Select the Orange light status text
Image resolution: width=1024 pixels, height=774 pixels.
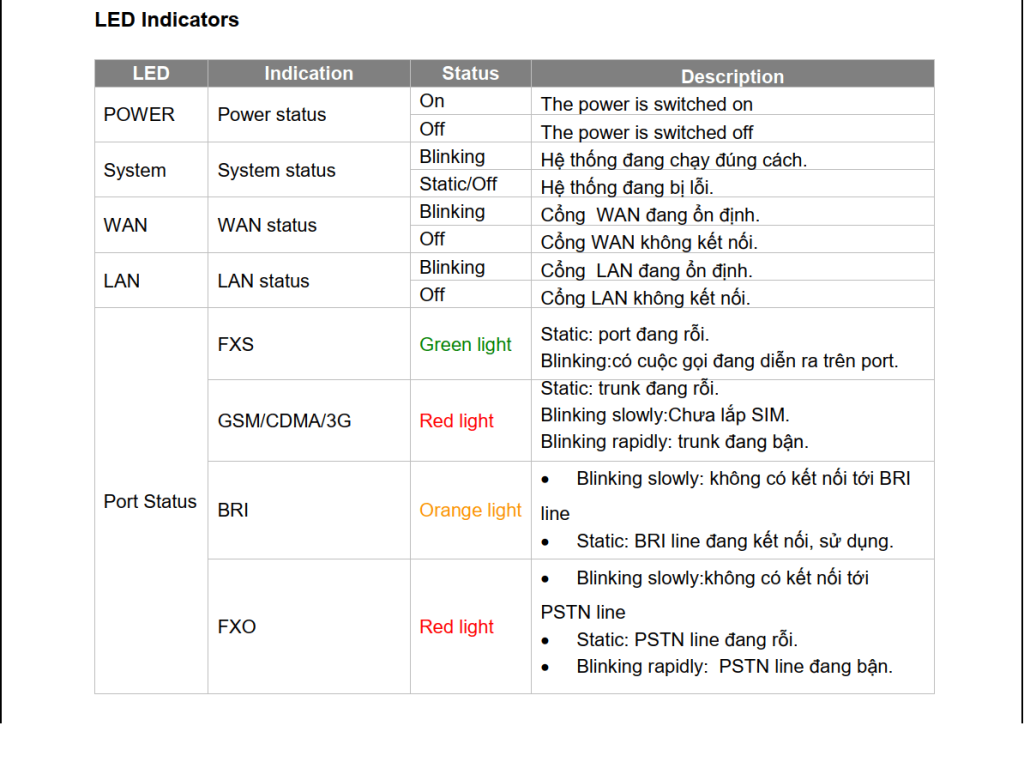[470, 509]
